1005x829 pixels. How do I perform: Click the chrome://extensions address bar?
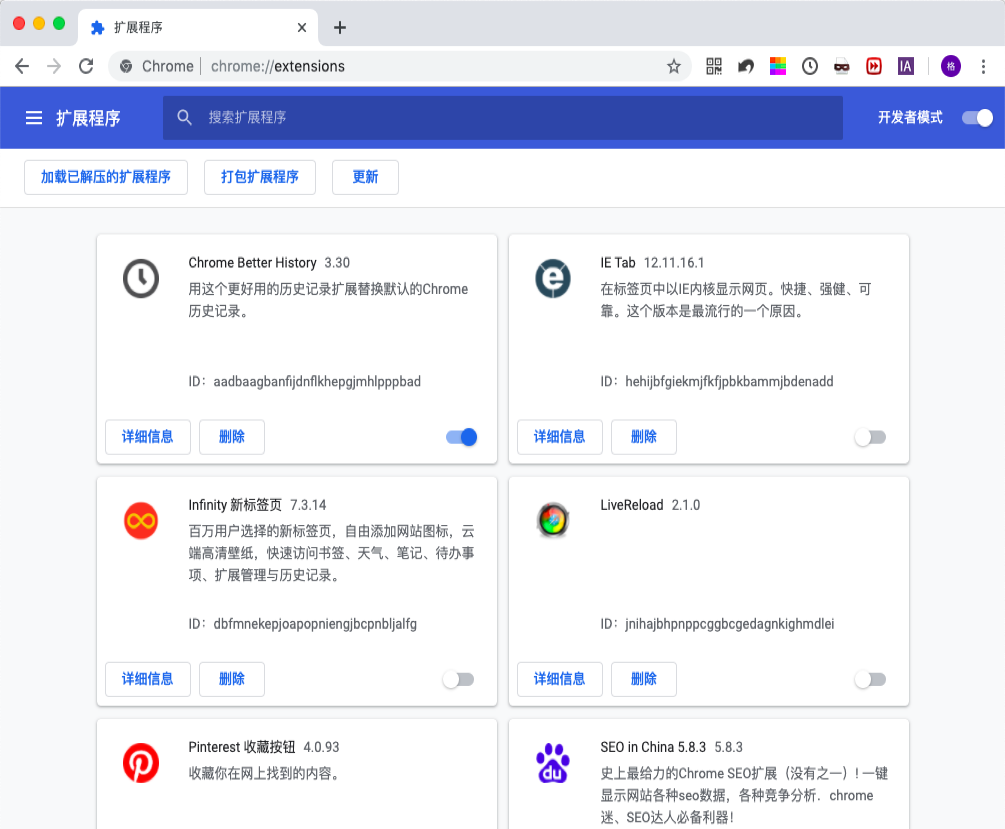click(x=400, y=66)
